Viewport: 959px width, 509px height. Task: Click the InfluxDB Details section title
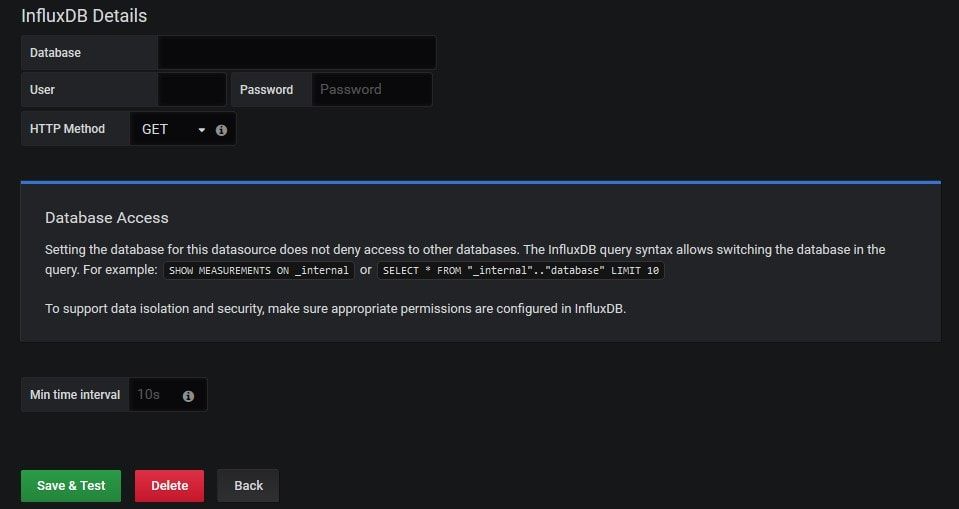[84, 16]
